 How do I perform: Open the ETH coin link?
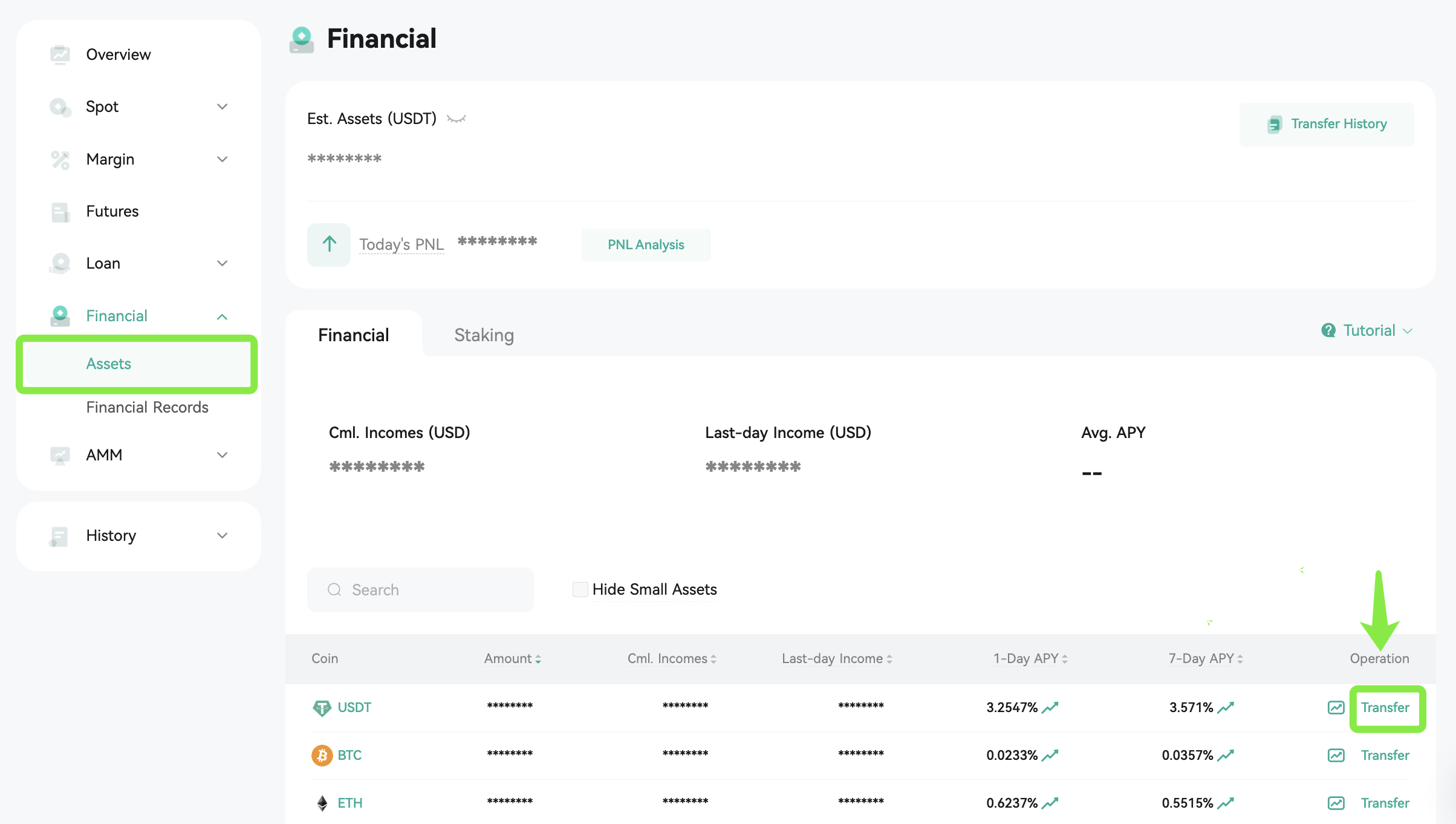tap(350, 803)
